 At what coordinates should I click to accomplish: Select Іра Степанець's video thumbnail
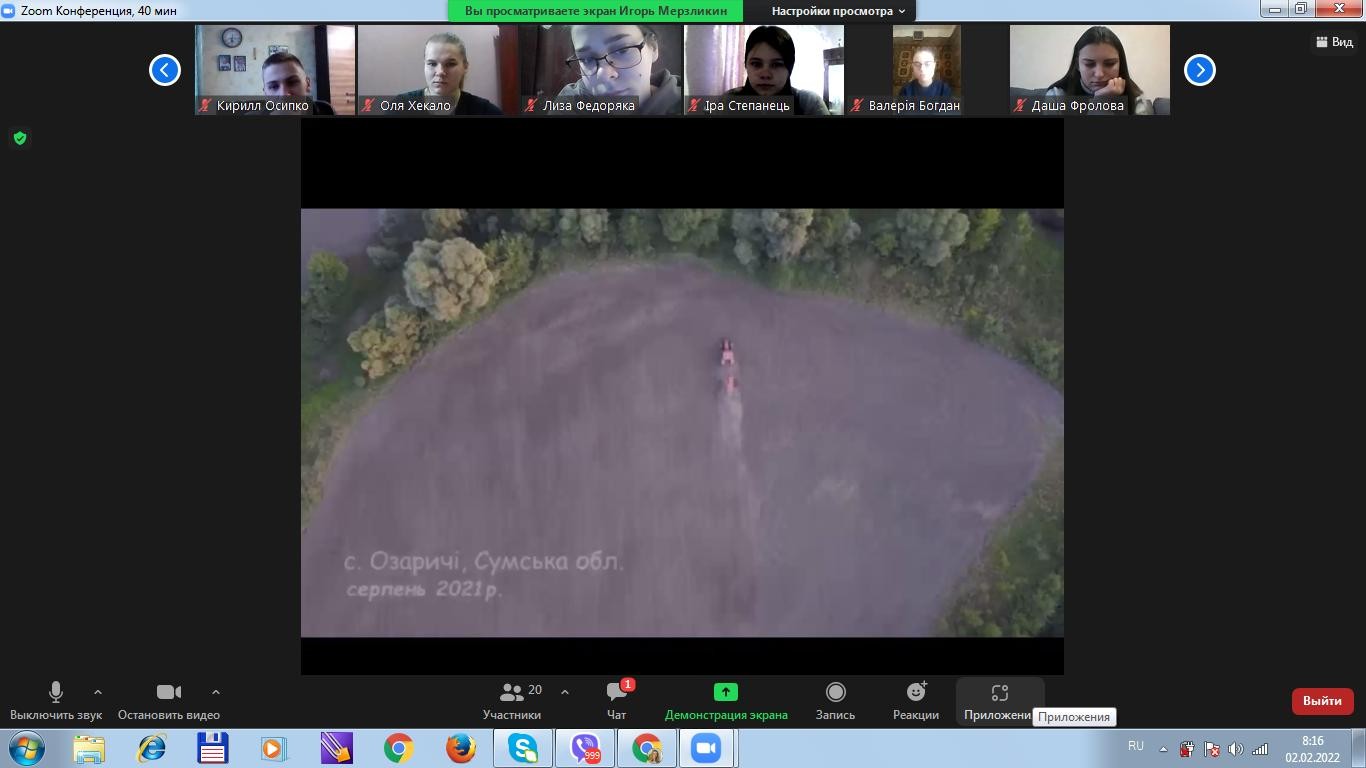coord(764,70)
